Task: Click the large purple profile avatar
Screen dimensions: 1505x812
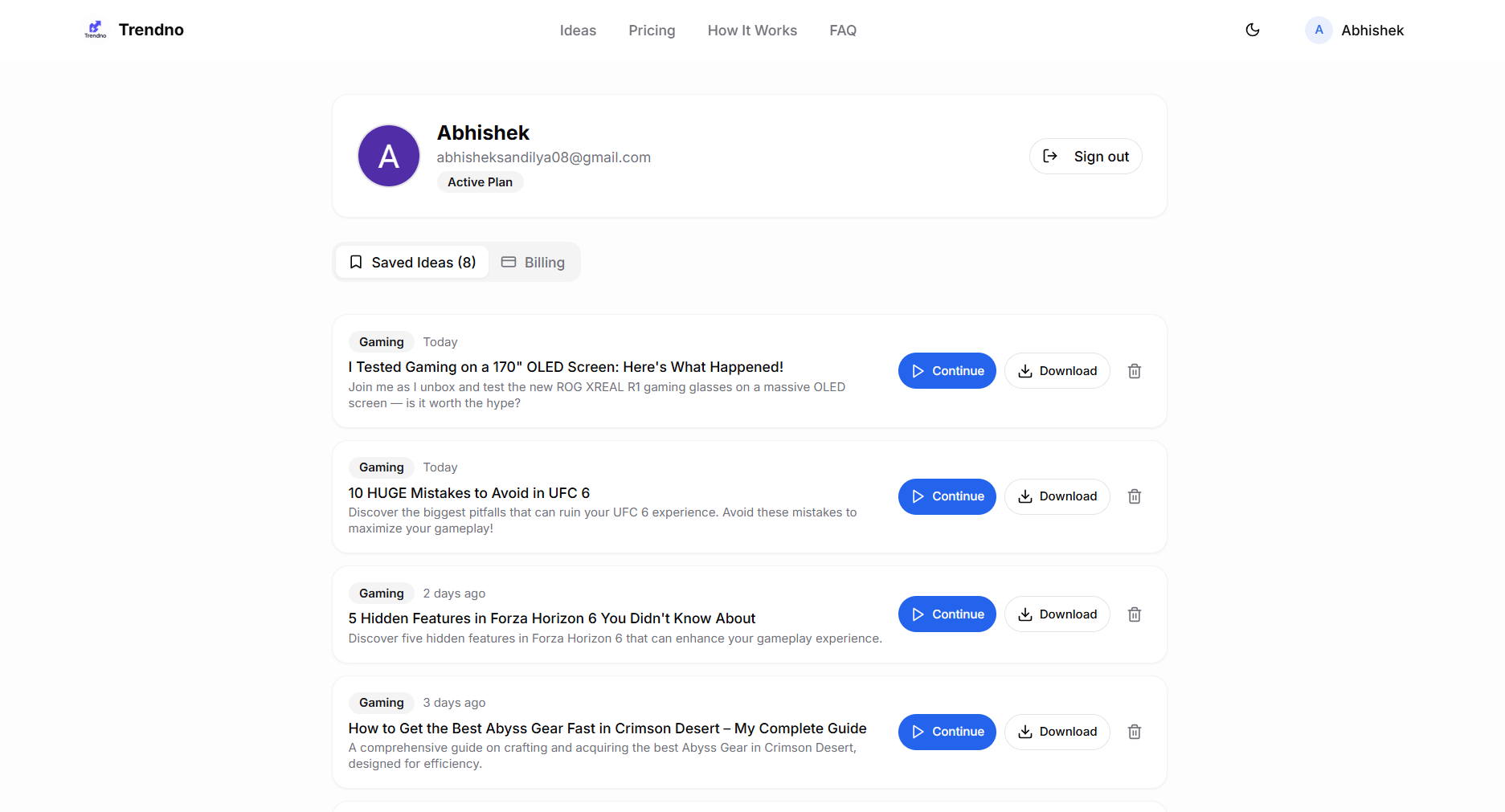Action: pos(388,156)
